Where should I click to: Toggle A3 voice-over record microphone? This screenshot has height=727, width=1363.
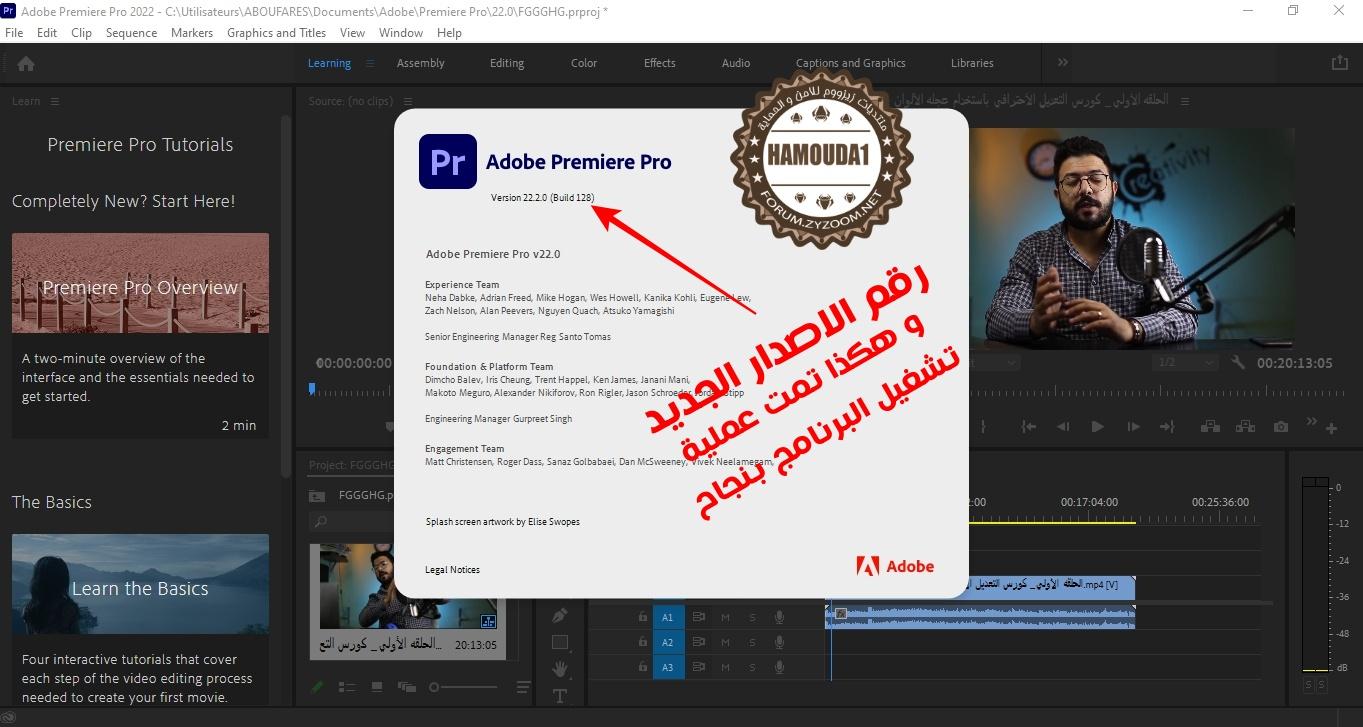pos(779,667)
